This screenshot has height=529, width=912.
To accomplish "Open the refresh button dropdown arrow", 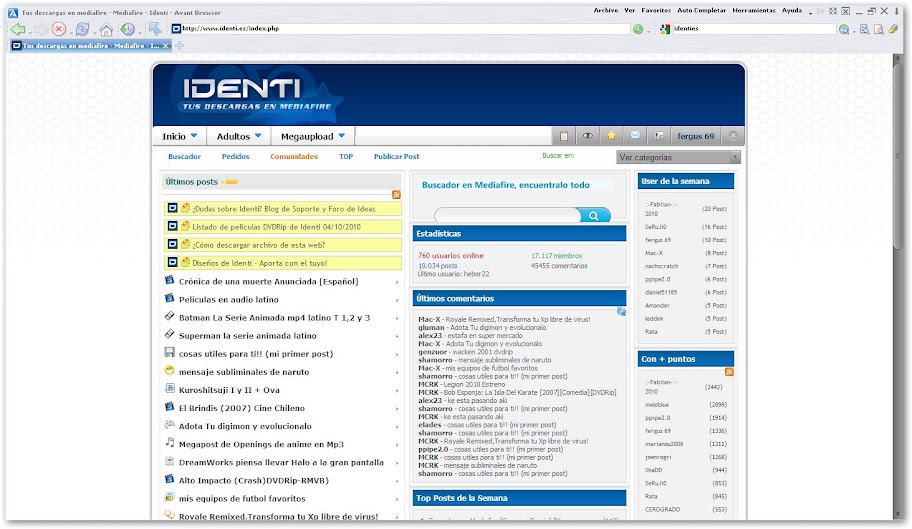I will point(93,31).
